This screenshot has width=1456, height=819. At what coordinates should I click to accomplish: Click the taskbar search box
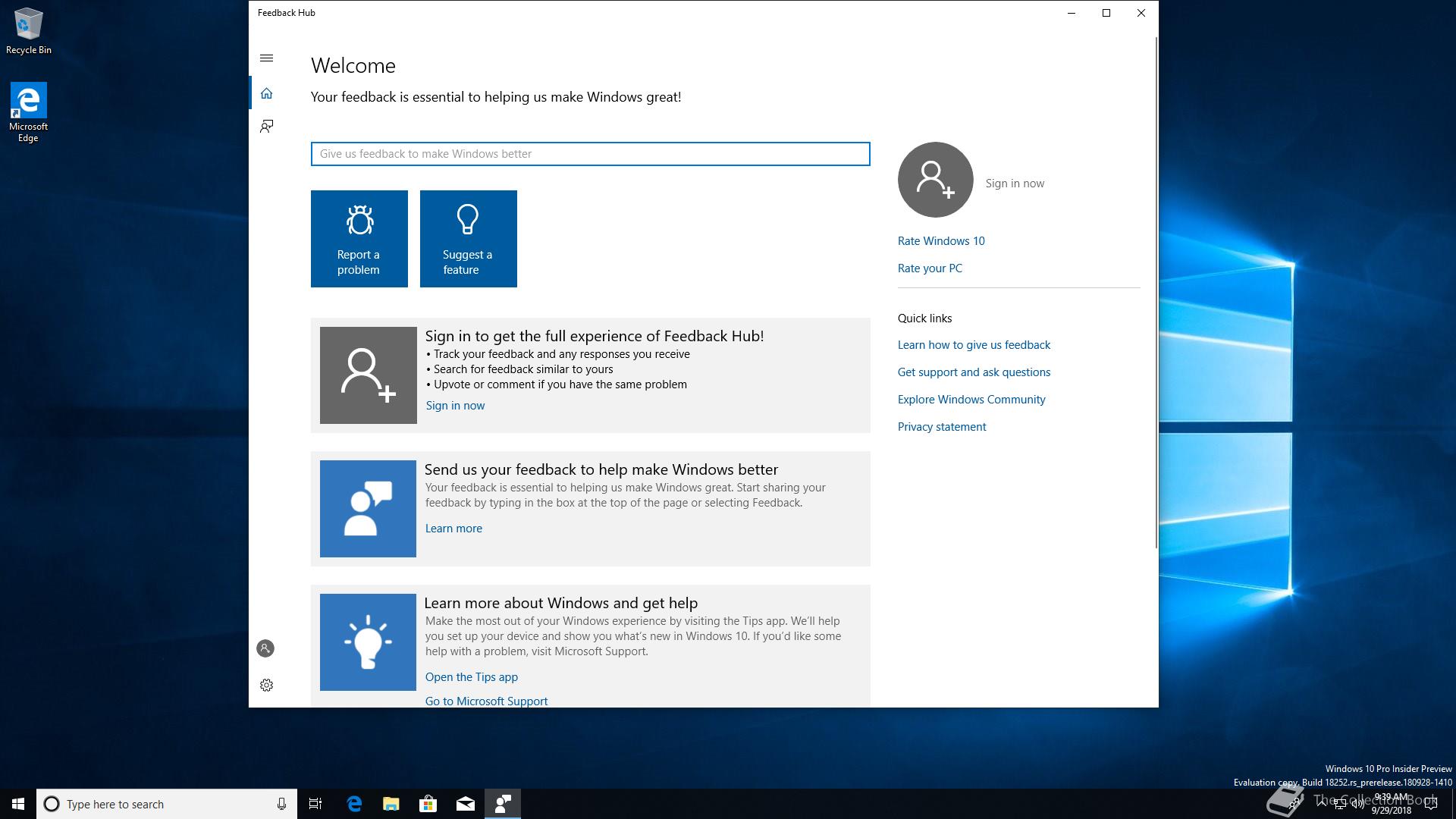pos(165,804)
